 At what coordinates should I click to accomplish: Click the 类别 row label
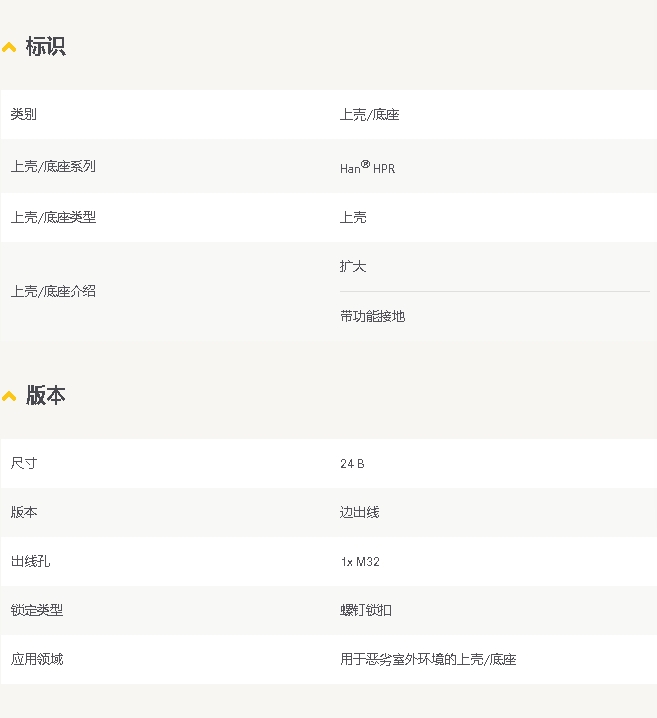click(x=24, y=115)
